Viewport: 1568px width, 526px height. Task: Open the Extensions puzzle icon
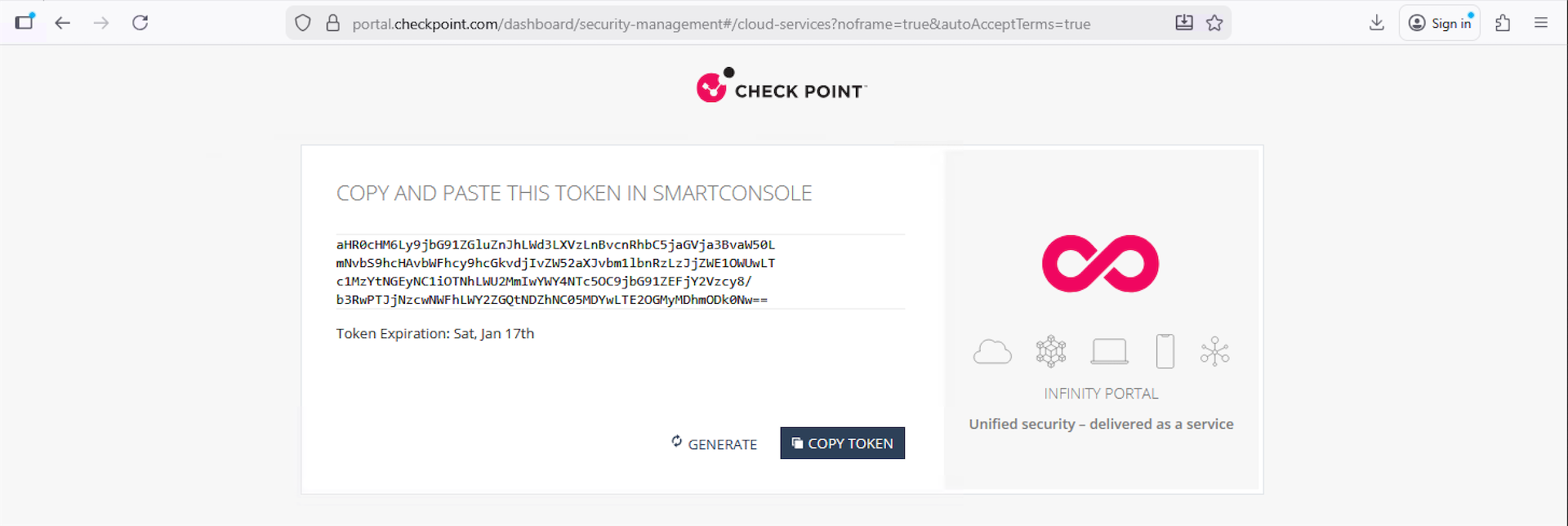(1503, 23)
